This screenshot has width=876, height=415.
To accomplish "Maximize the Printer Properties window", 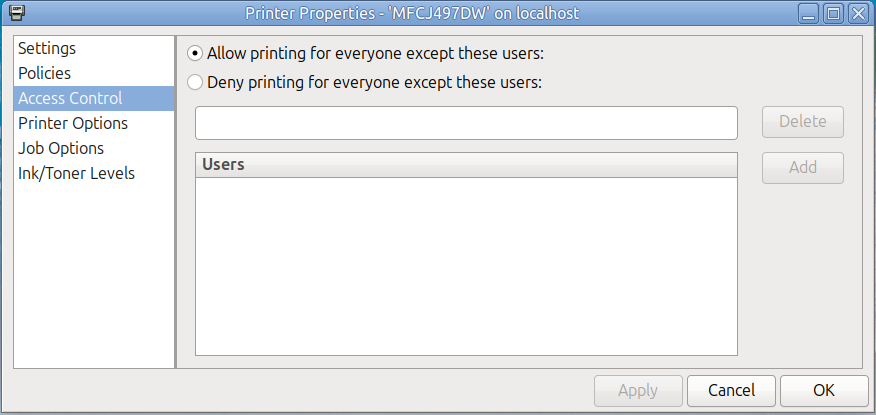I will click(x=833, y=14).
